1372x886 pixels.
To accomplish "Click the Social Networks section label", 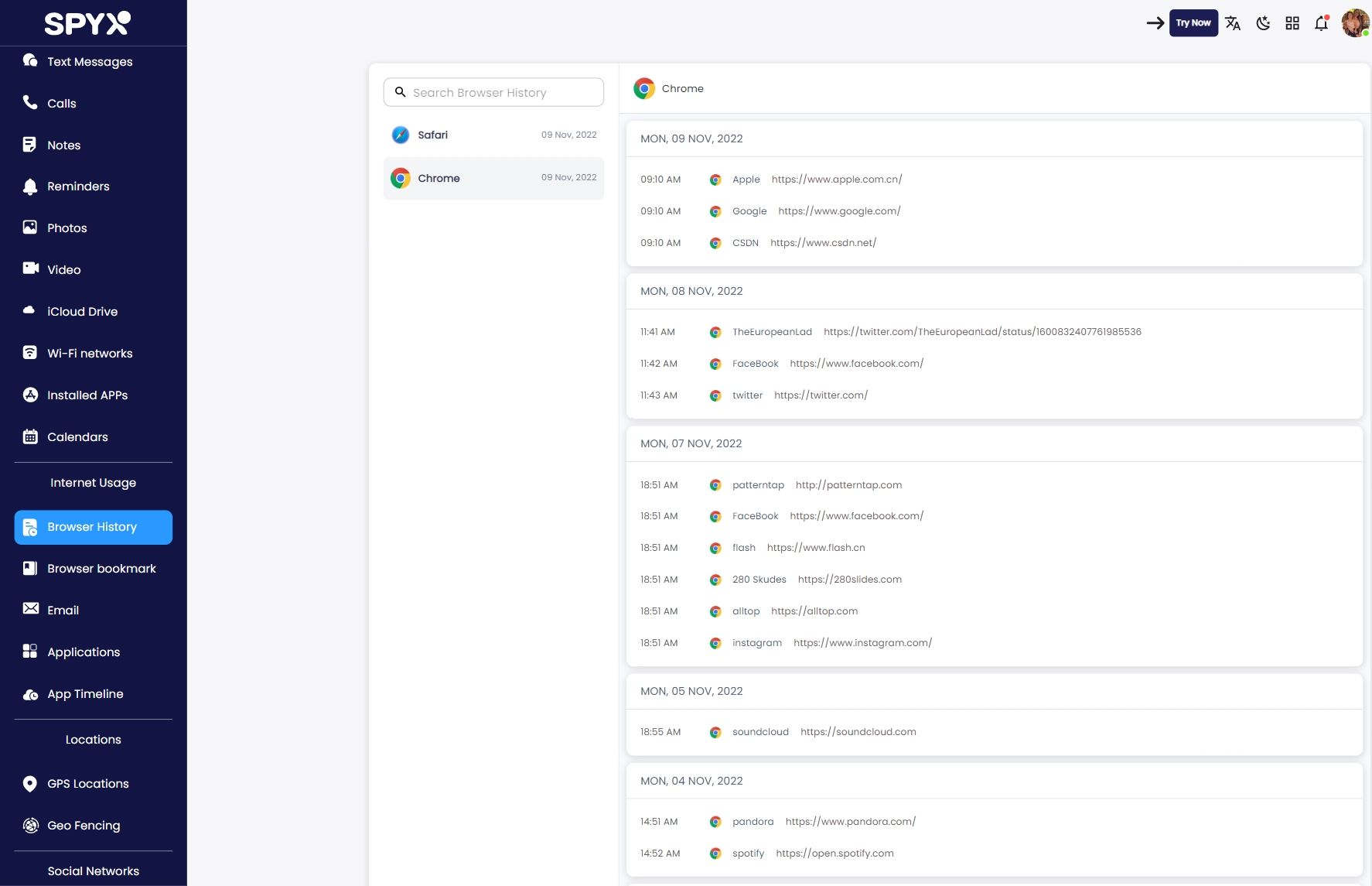I will pos(94,871).
